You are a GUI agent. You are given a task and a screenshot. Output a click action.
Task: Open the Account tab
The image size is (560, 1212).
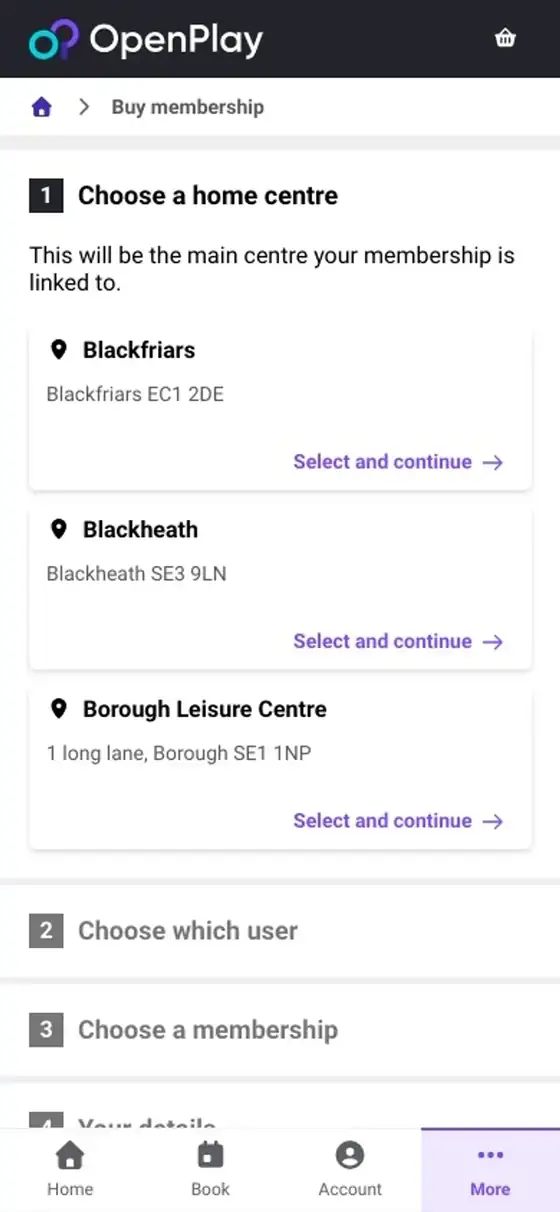(x=350, y=1170)
